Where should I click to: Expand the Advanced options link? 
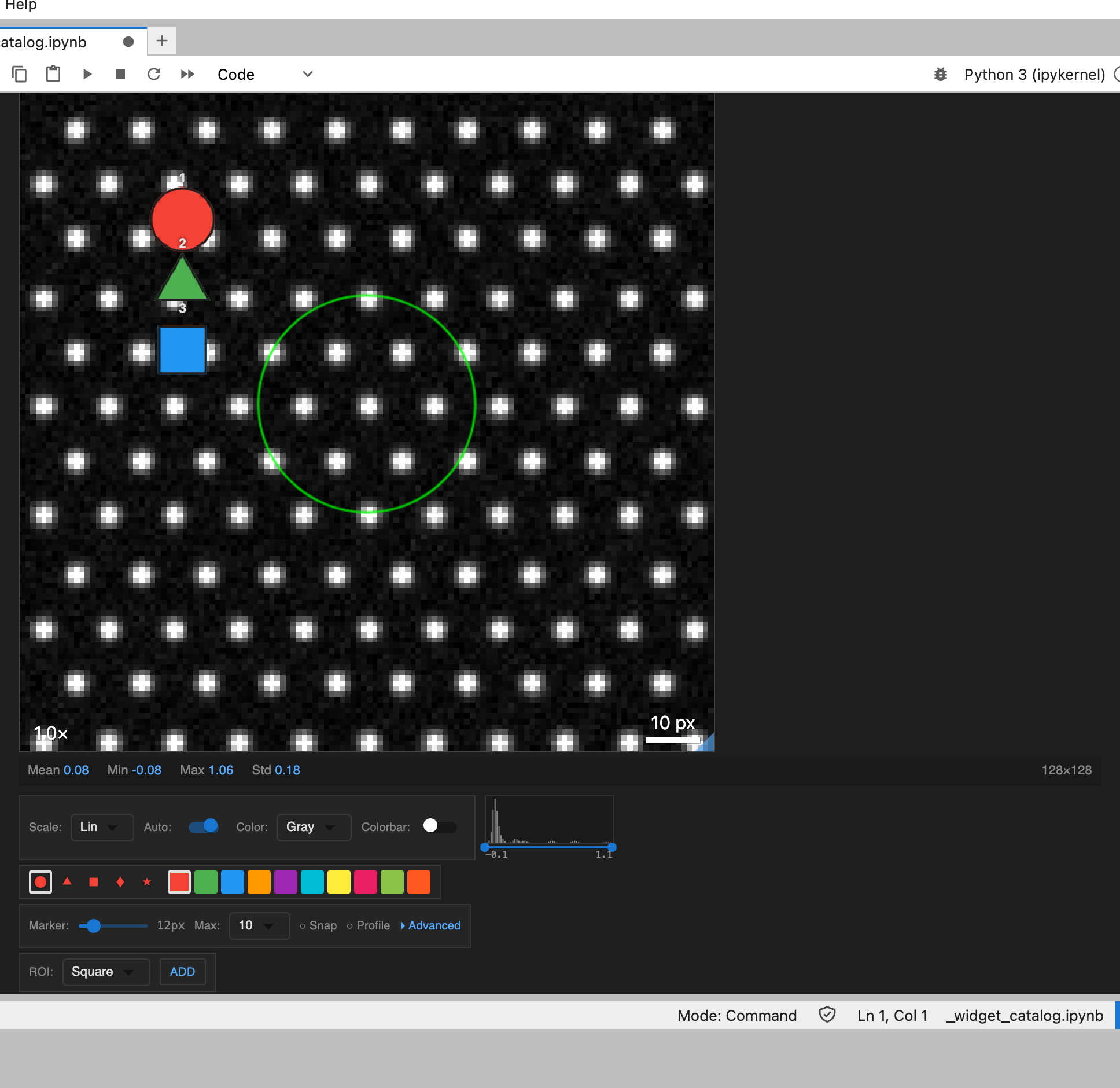tap(431, 925)
